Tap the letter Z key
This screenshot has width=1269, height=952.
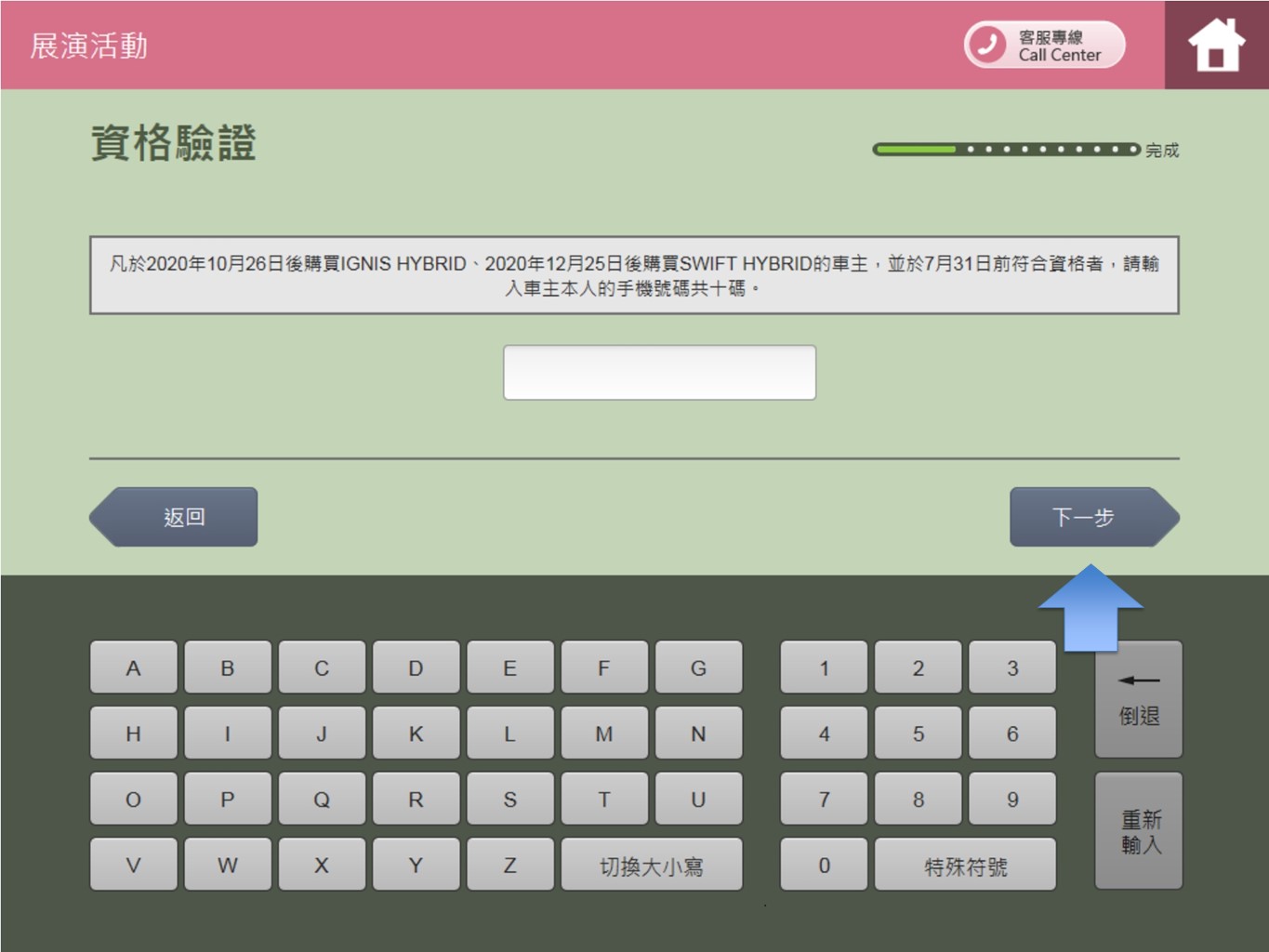[x=509, y=866]
